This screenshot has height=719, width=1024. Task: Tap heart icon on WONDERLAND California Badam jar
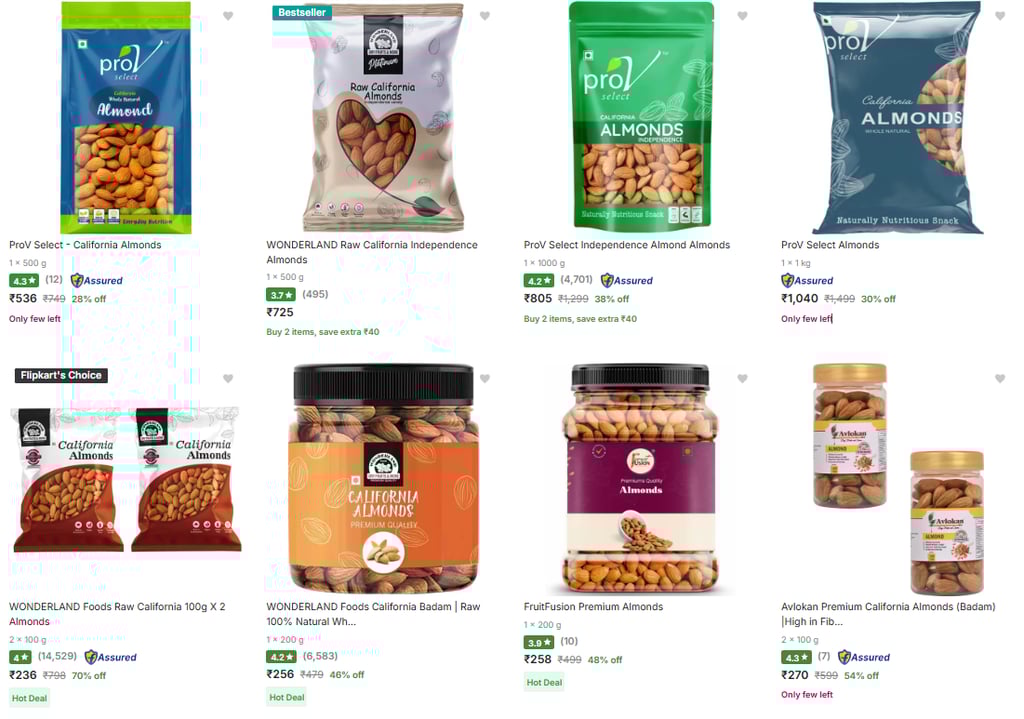click(x=485, y=378)
